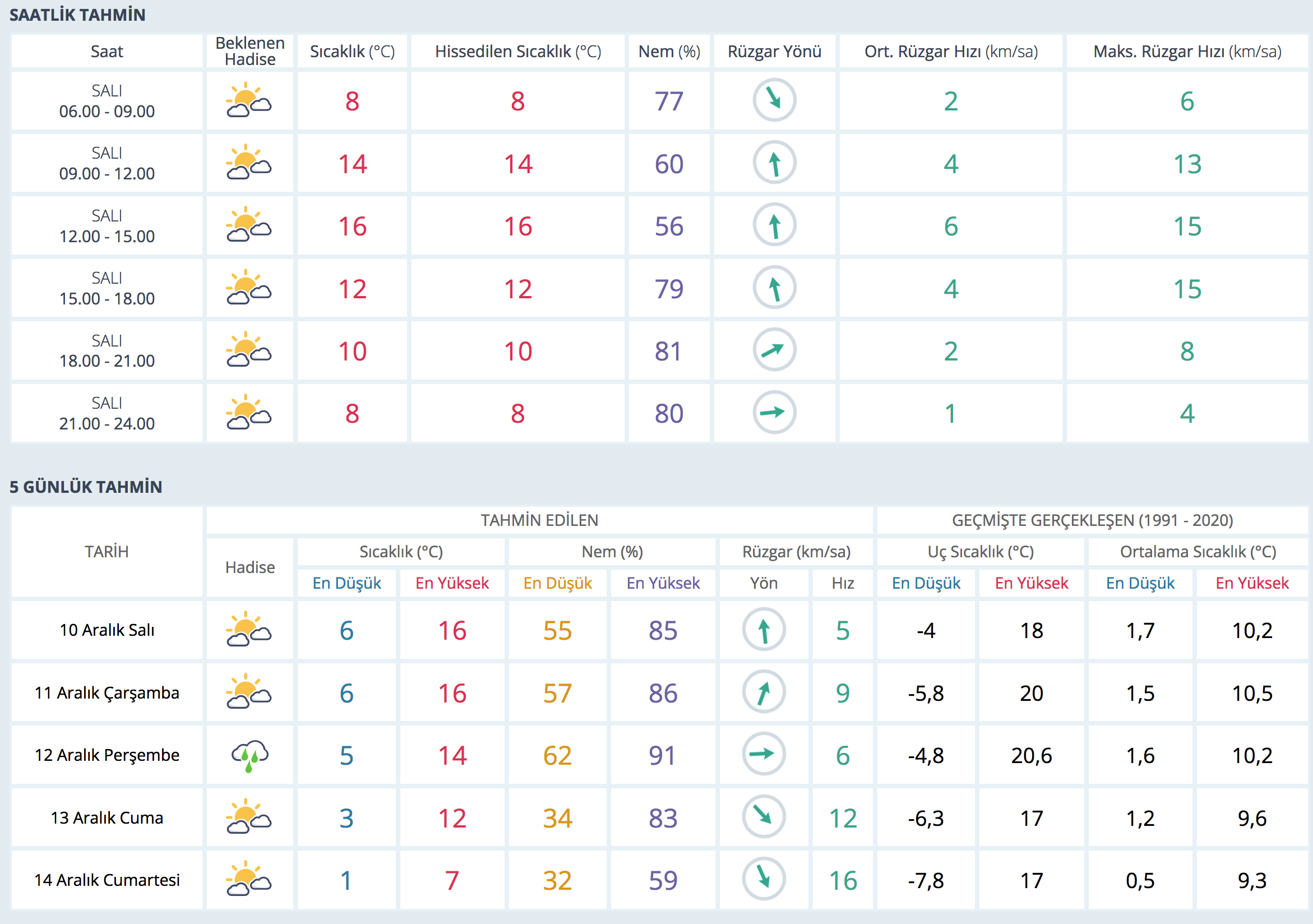Click wind direction arrow for 18.00 - 21.00
The height and width of the screenshot is (924, 1313).
[774, 350]
